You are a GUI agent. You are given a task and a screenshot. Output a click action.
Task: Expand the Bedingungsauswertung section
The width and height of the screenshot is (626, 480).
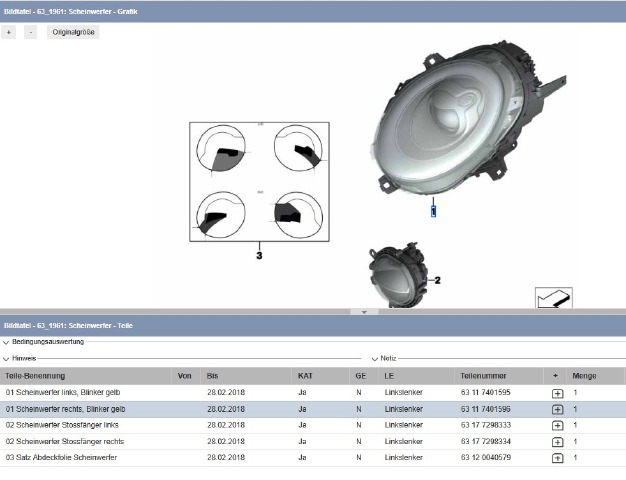(6, 343)
